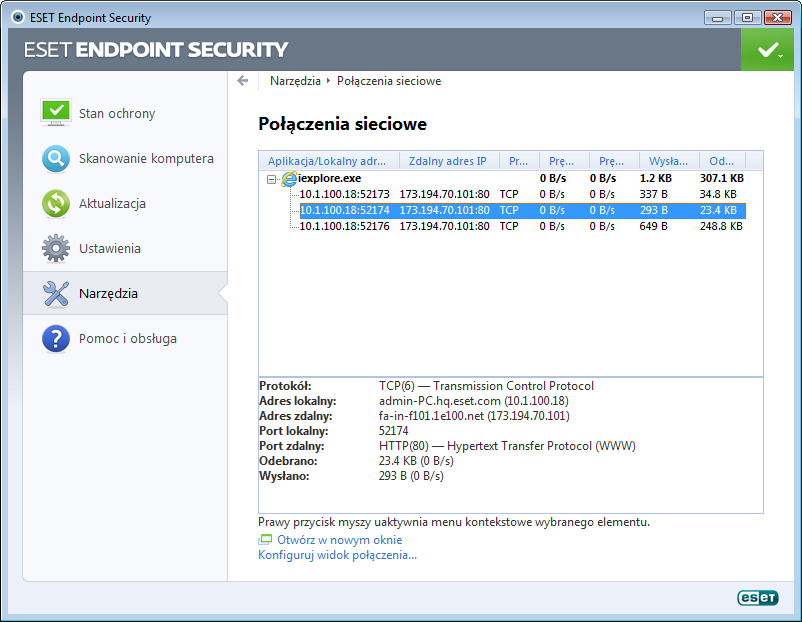Click the Narzędzia breadcrumb link
The width and height of the screenshot is (802, 622).
coord(295,81)
